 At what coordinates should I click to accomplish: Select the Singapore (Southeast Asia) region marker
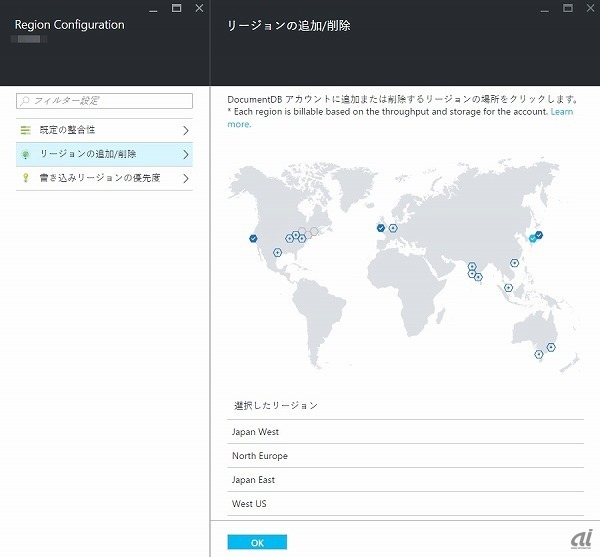tap(508, 287)
